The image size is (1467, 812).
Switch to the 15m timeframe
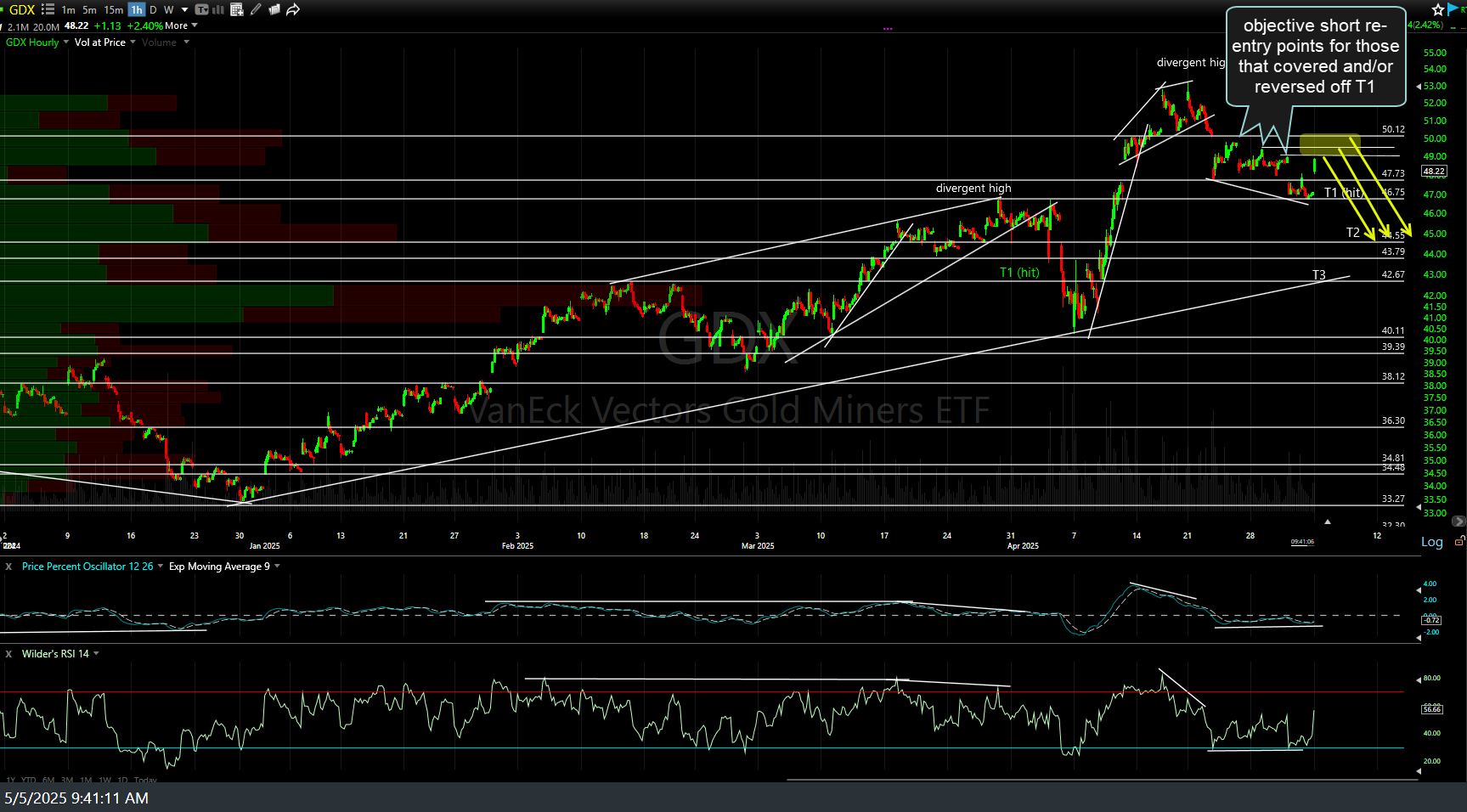click(113, 10)
